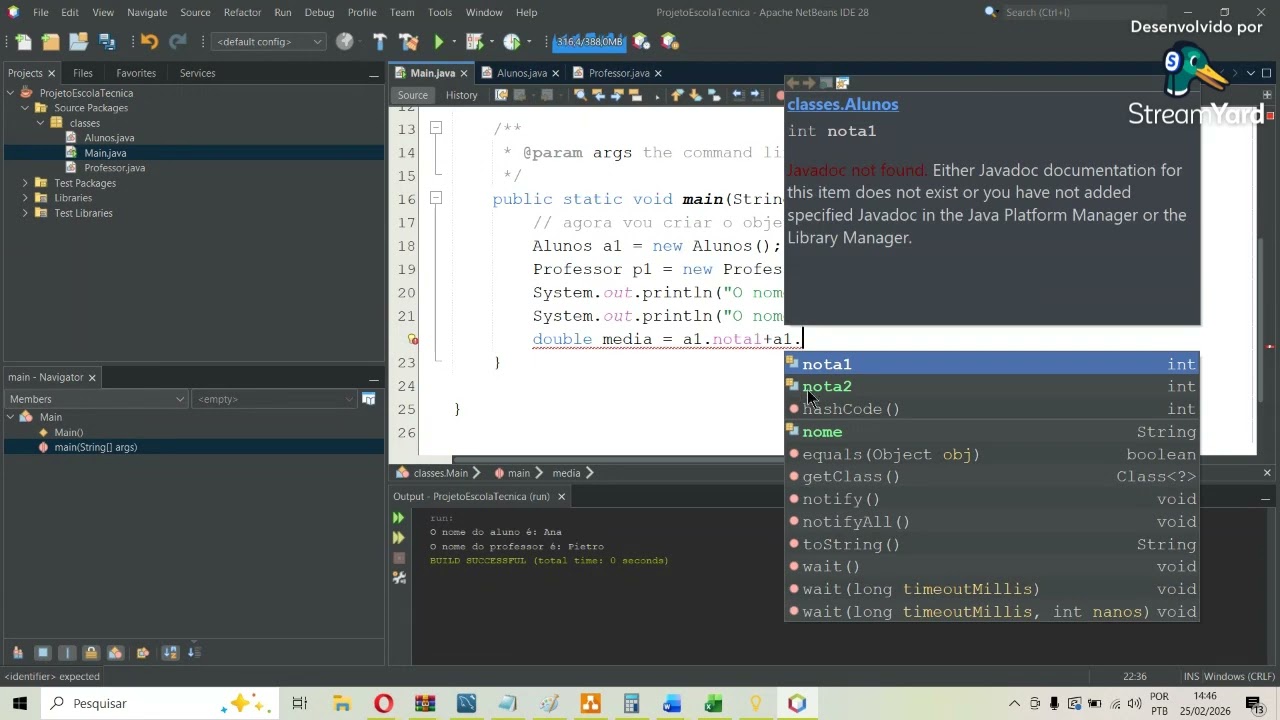The image size is (1280, 720).
Task: Expand Test Libraries node
Action: coord(25,213)
